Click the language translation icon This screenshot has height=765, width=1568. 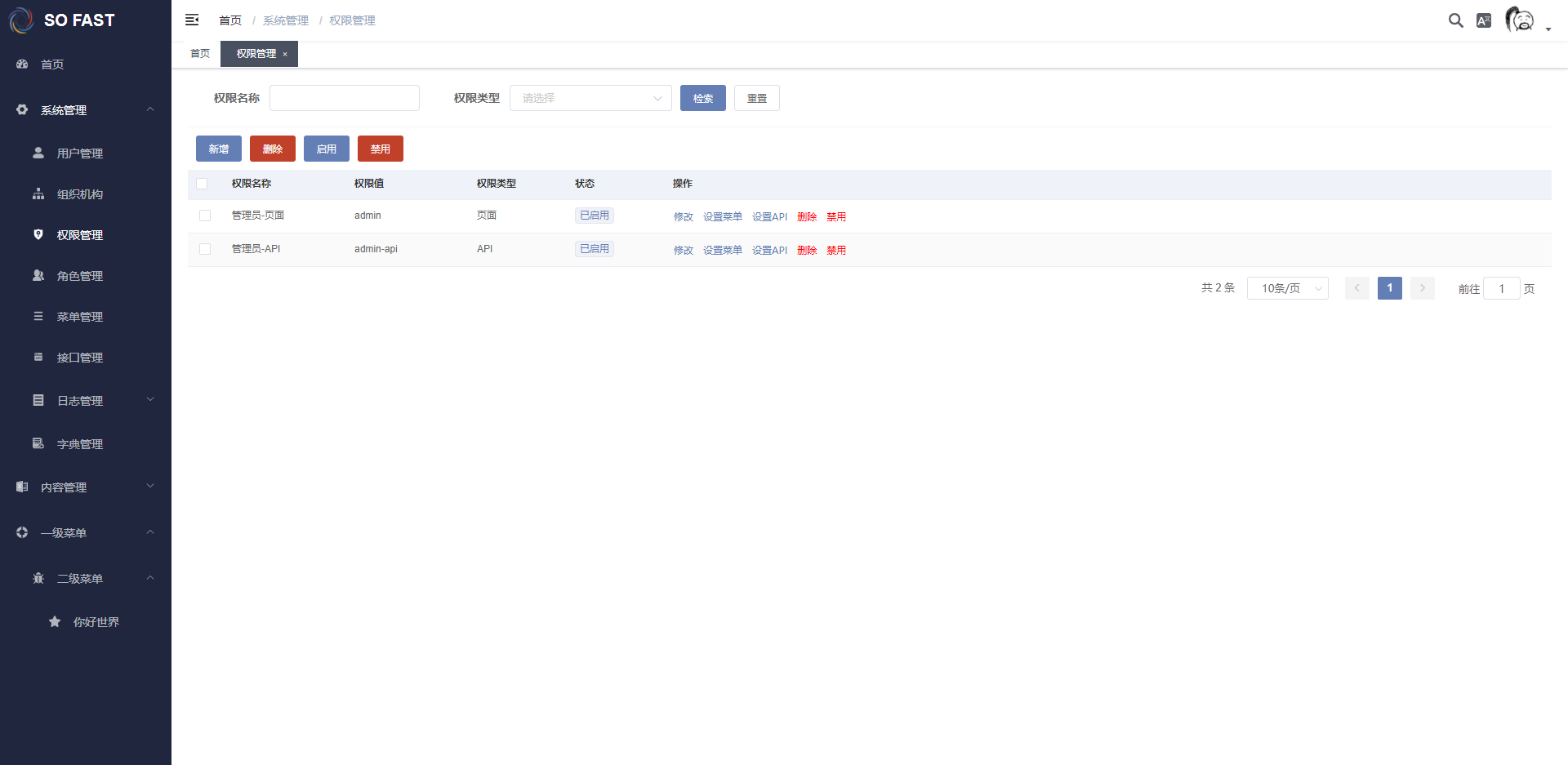pyautogui.click(x=1484, y=20)
